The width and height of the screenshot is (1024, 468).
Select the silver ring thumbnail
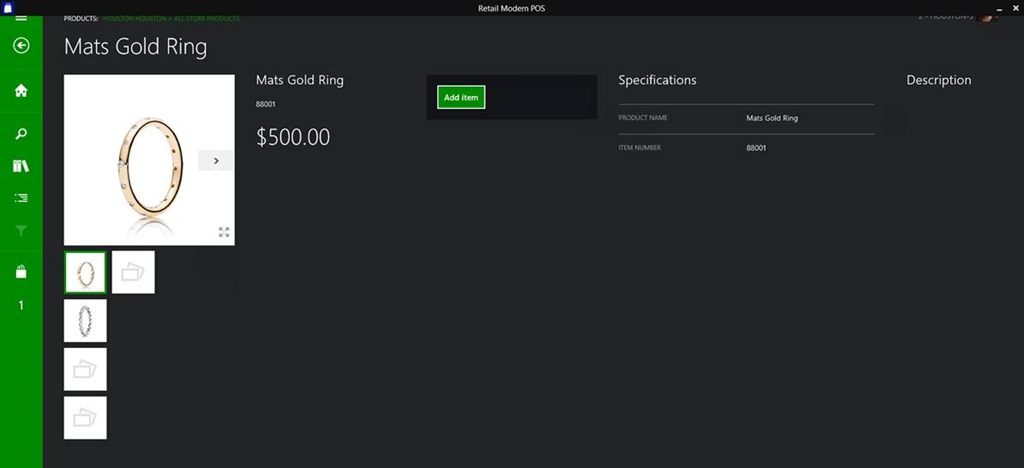coord(85,321)
